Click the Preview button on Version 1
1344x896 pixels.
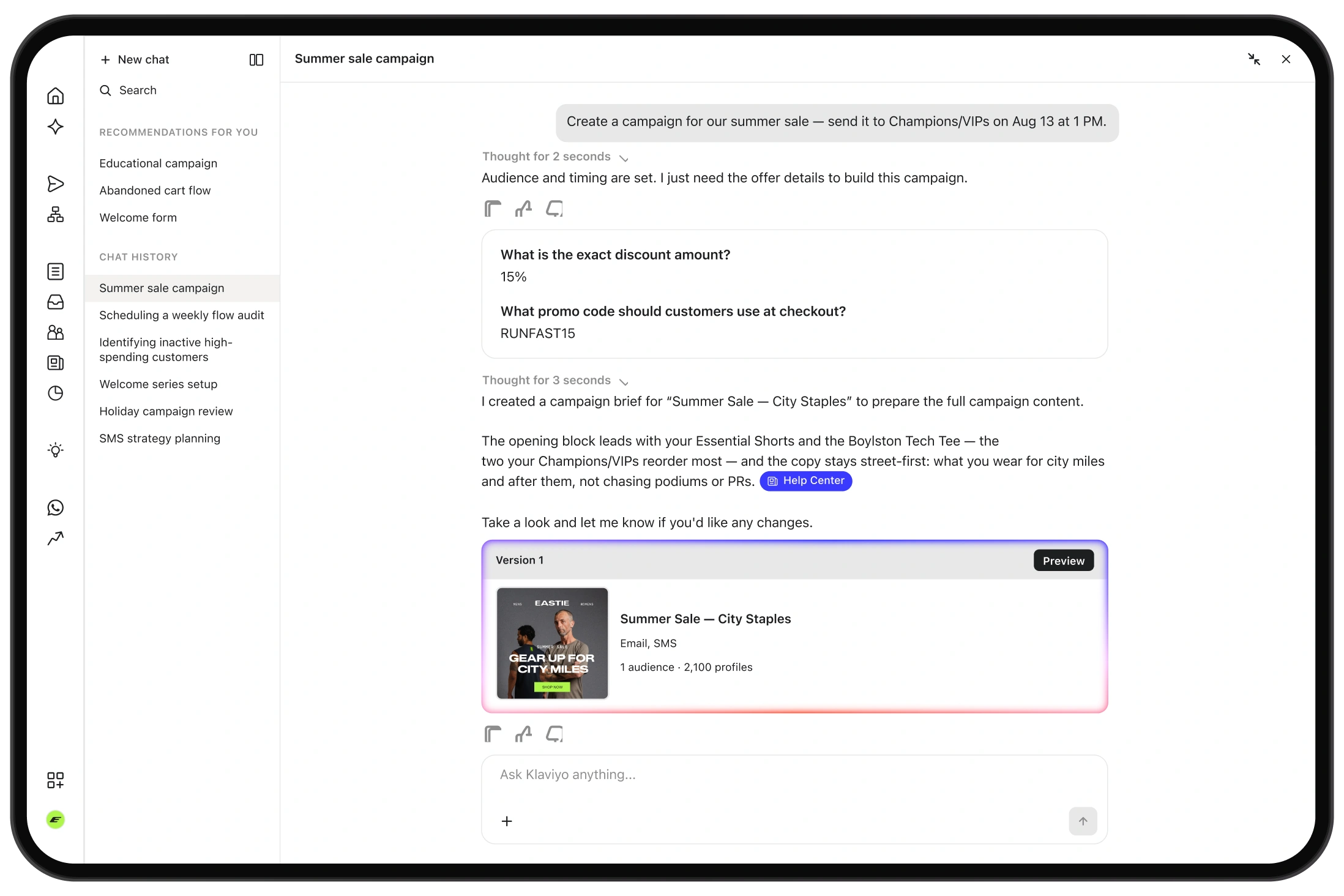click(1063, 561)
